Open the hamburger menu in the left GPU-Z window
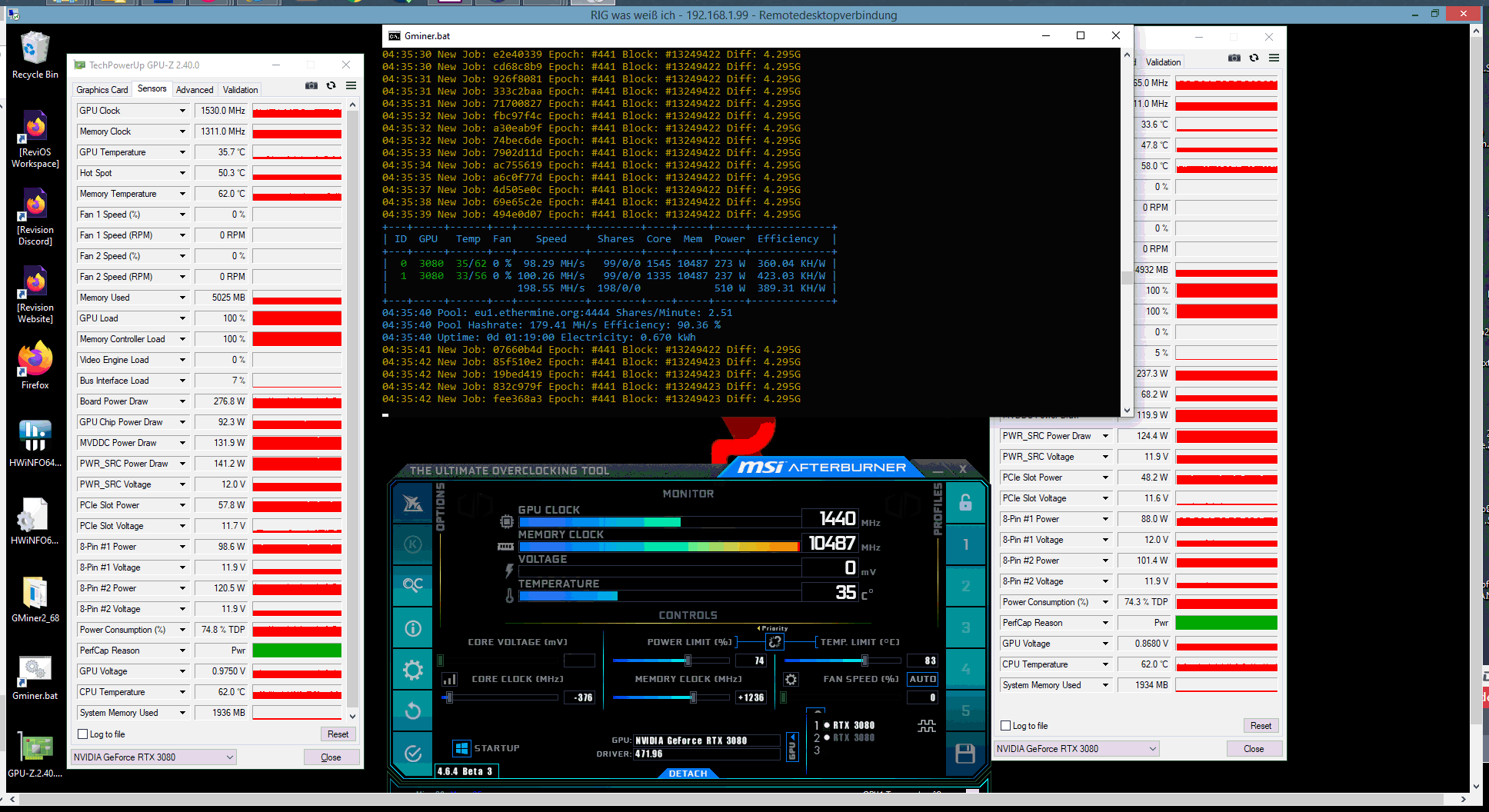This screenshot has width=1489, height=812. [x=351, y=85]
